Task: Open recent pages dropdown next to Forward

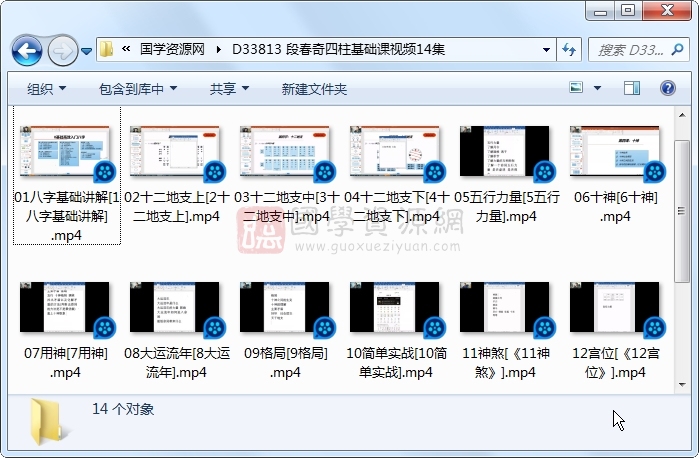Action: click(86, 51)
